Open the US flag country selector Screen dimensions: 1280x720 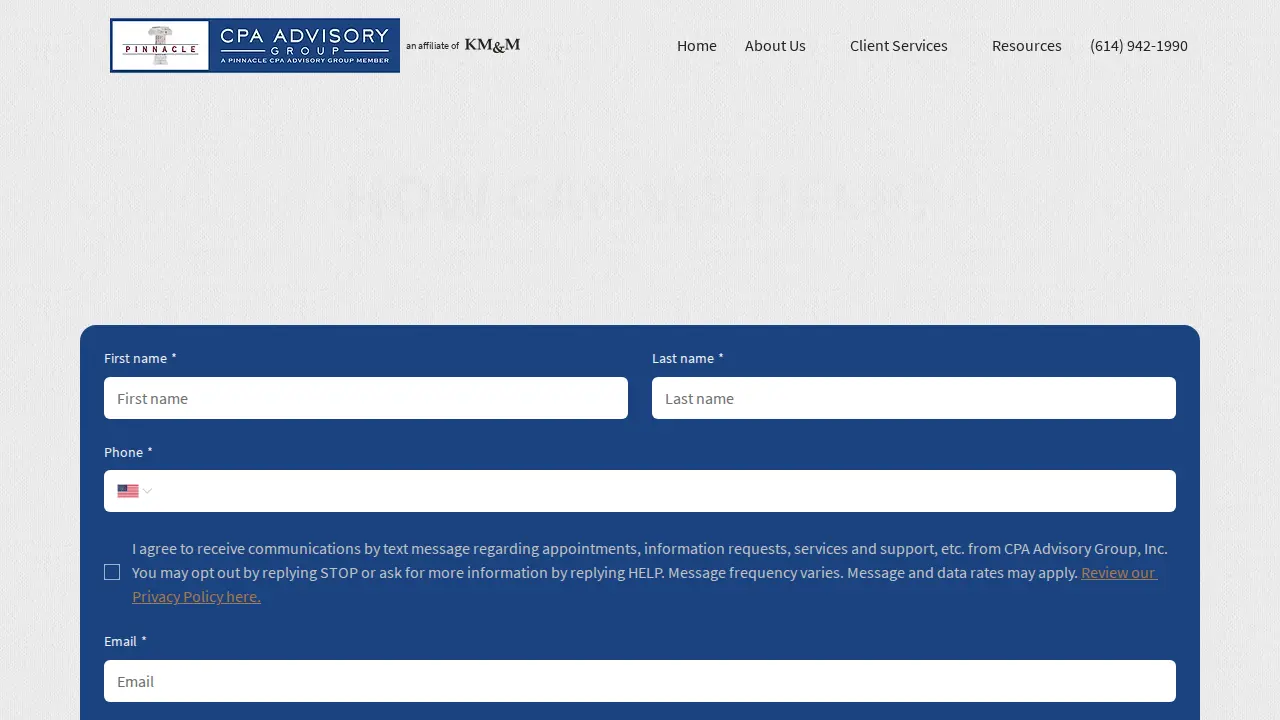coord(134,491)
